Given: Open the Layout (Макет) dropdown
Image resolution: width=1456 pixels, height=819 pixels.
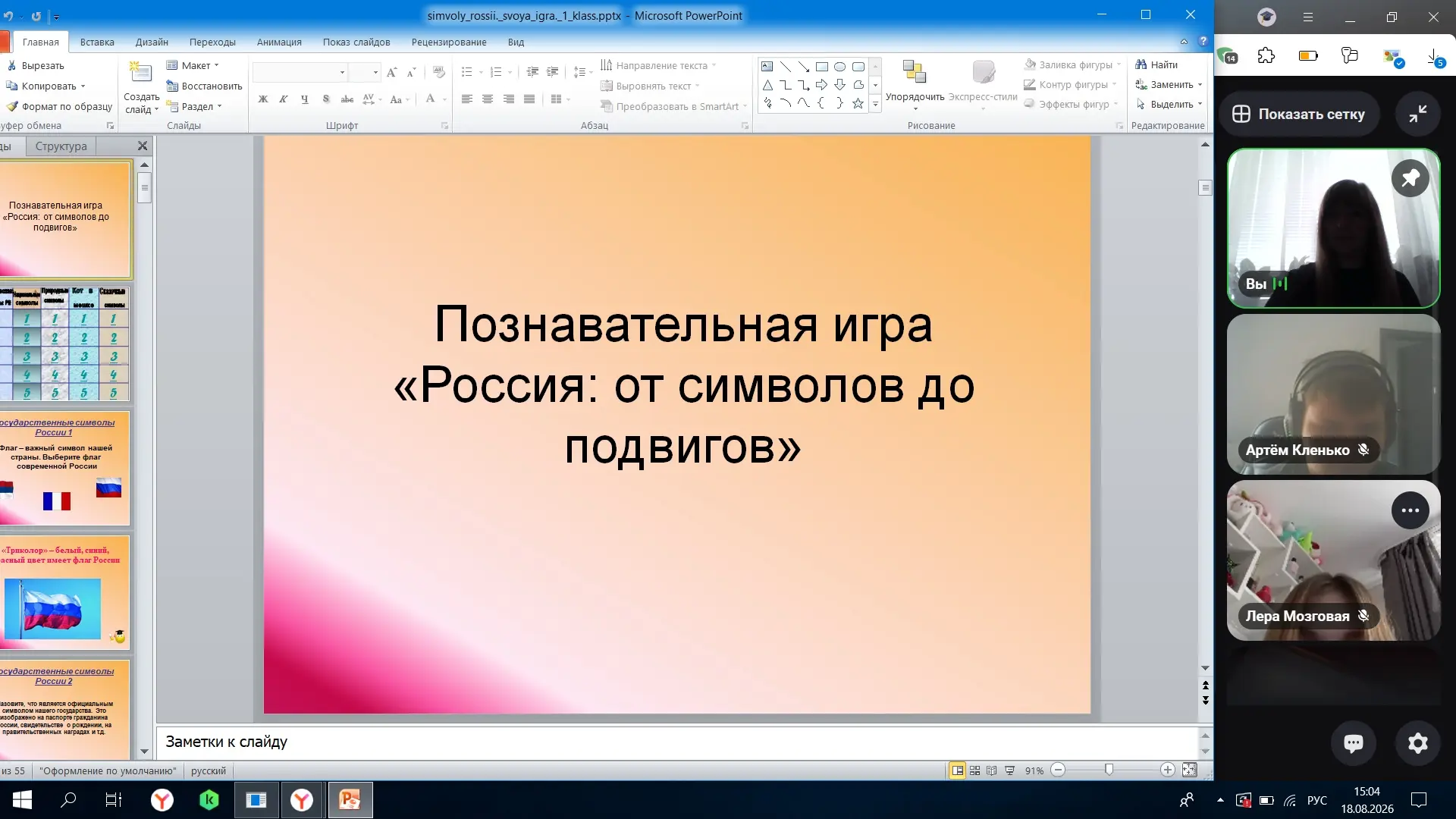Looking at the screenshot, I should click(193, 66).
